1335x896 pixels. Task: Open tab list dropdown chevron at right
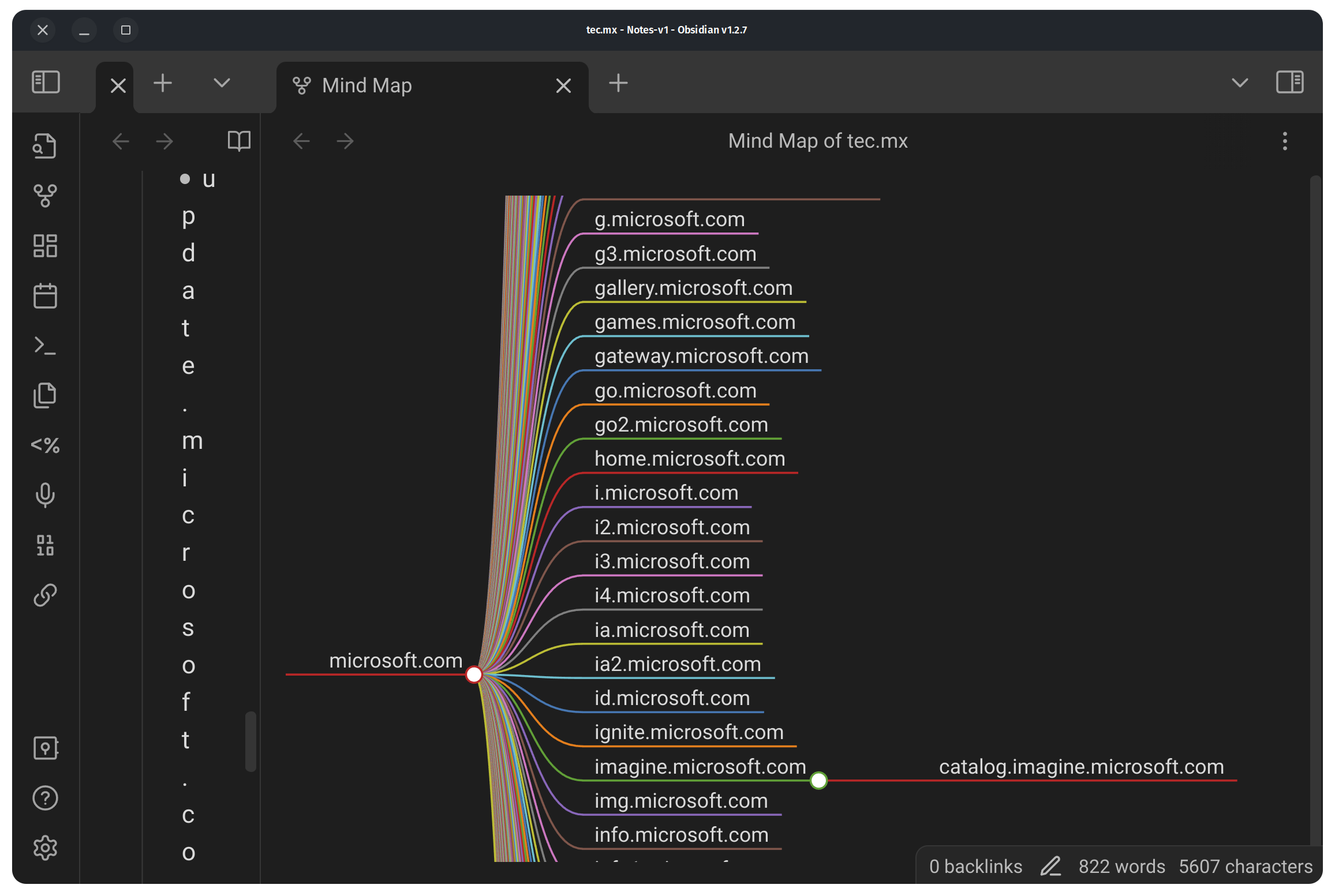pyautogui.click(x=1239, y=83)
